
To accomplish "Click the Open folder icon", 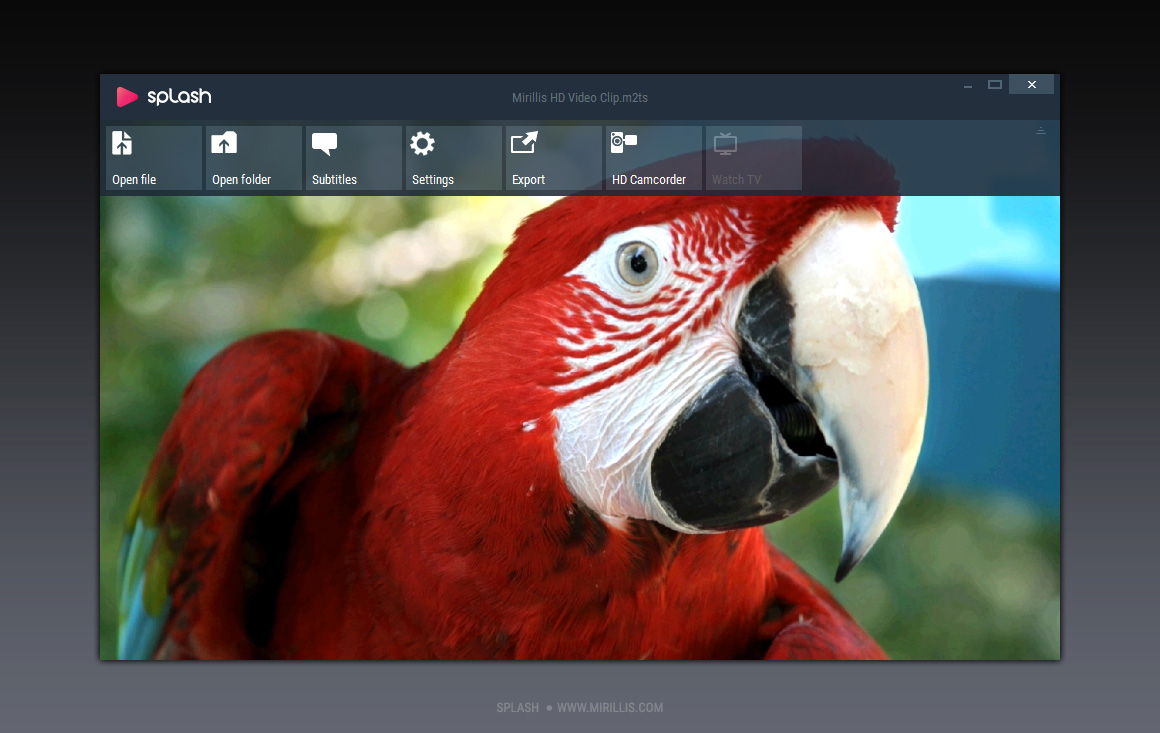I will pyautogui.click(x=224, y=143).
